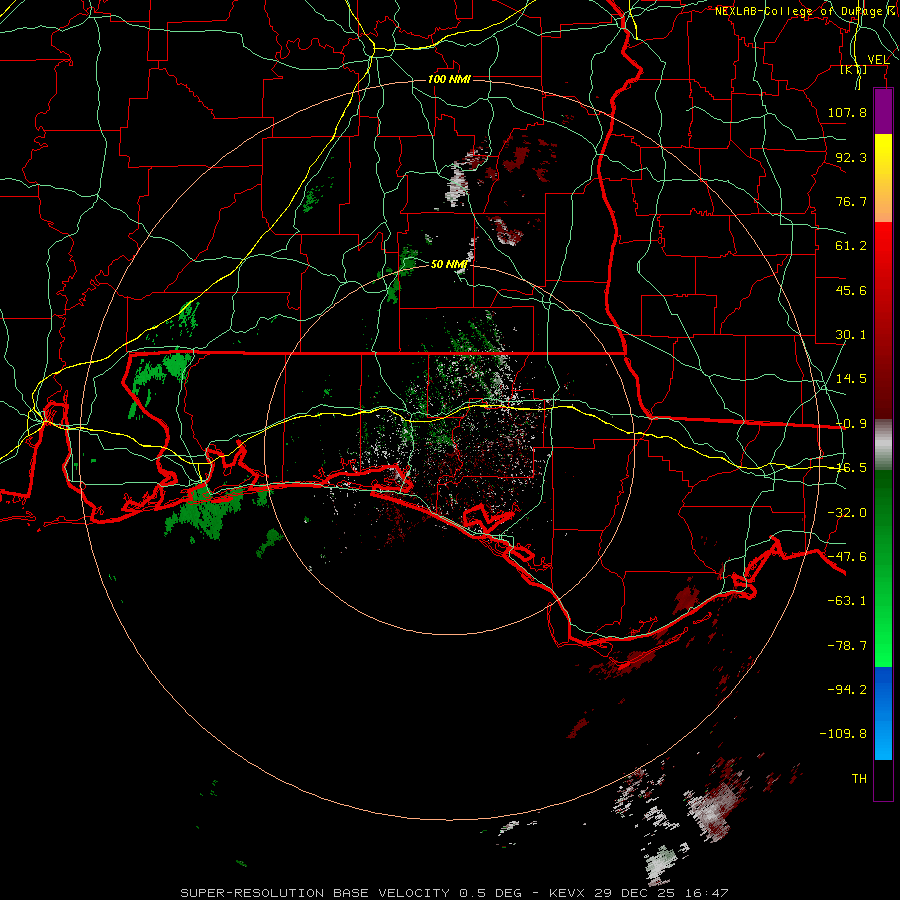900x900 pixels.
Task: Click the TH legend label
Action: [x=859, y=778]
